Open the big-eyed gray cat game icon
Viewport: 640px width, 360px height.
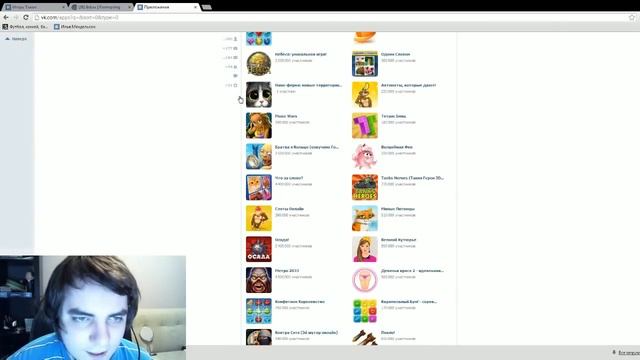(x=259, y=95)
